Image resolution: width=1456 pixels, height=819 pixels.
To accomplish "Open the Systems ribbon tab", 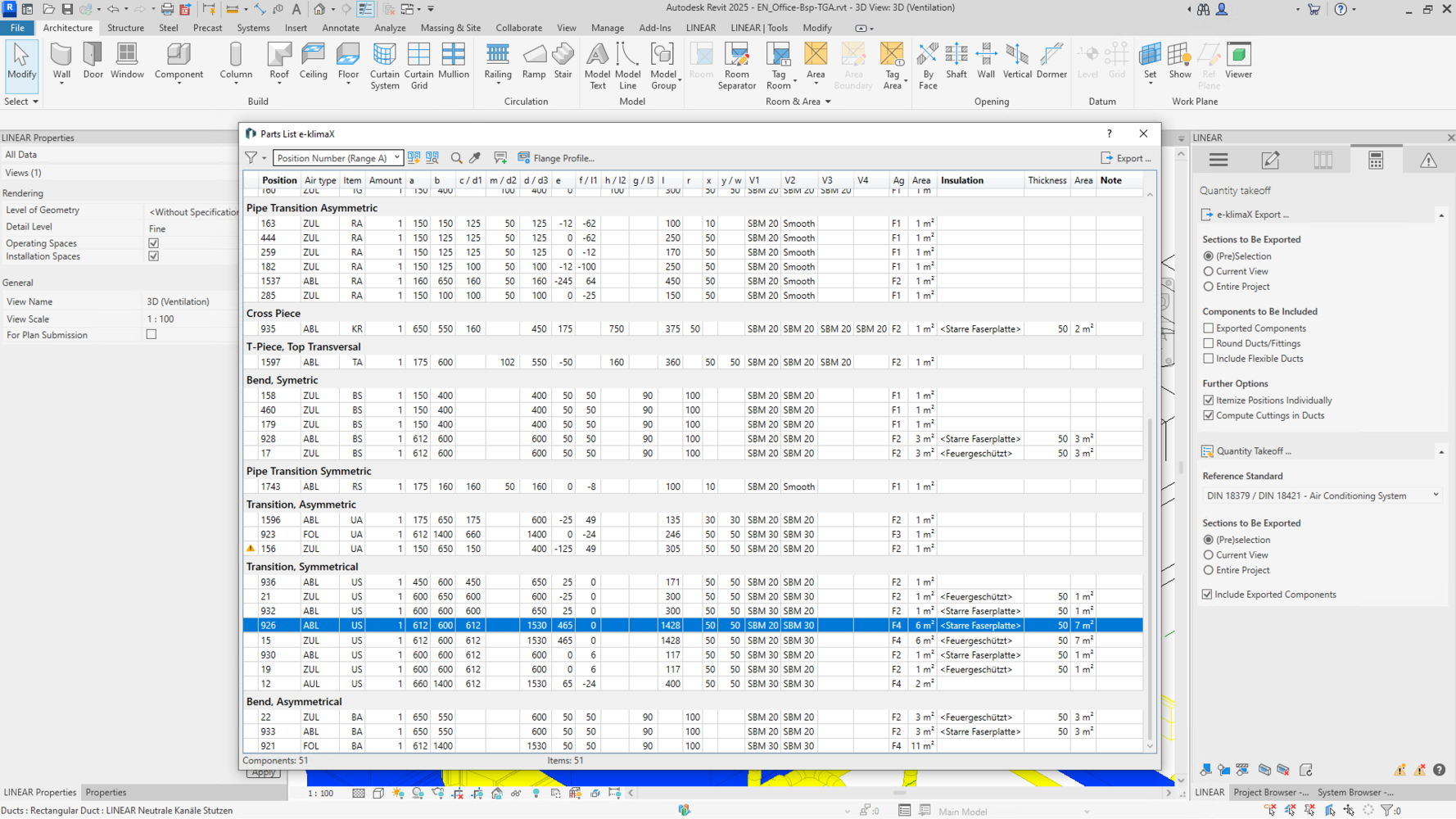I will [253, 28].
